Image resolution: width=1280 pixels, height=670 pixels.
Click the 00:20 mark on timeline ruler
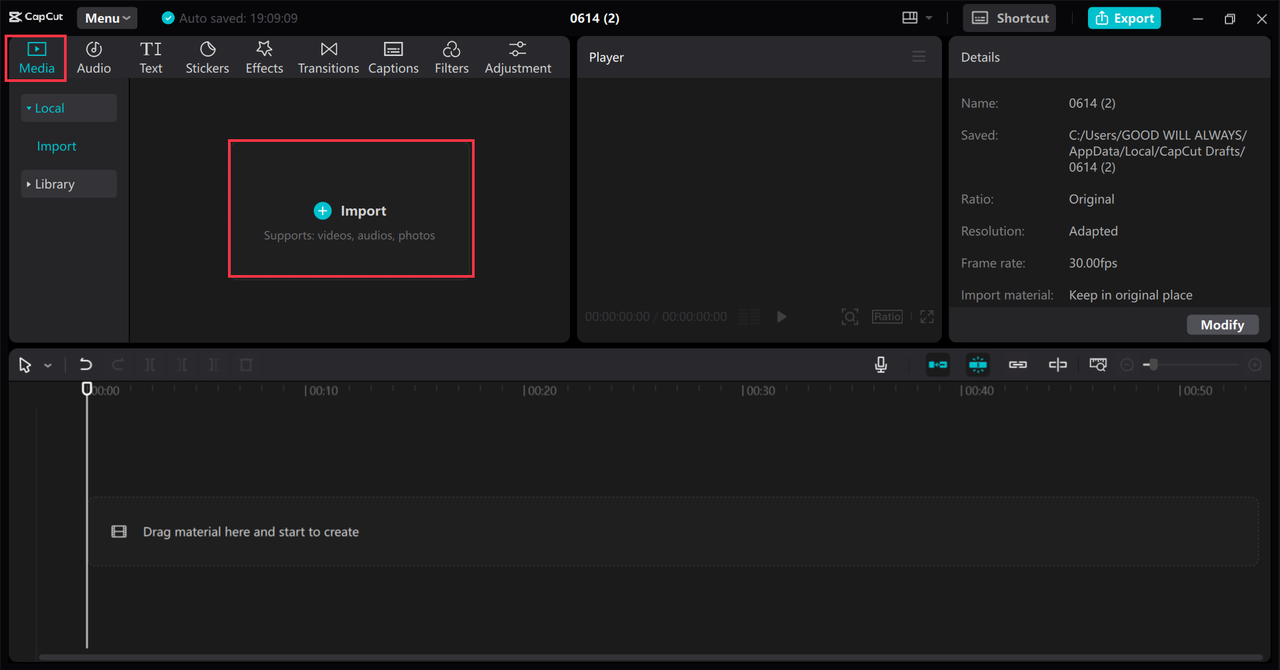[x=541, y=391]
